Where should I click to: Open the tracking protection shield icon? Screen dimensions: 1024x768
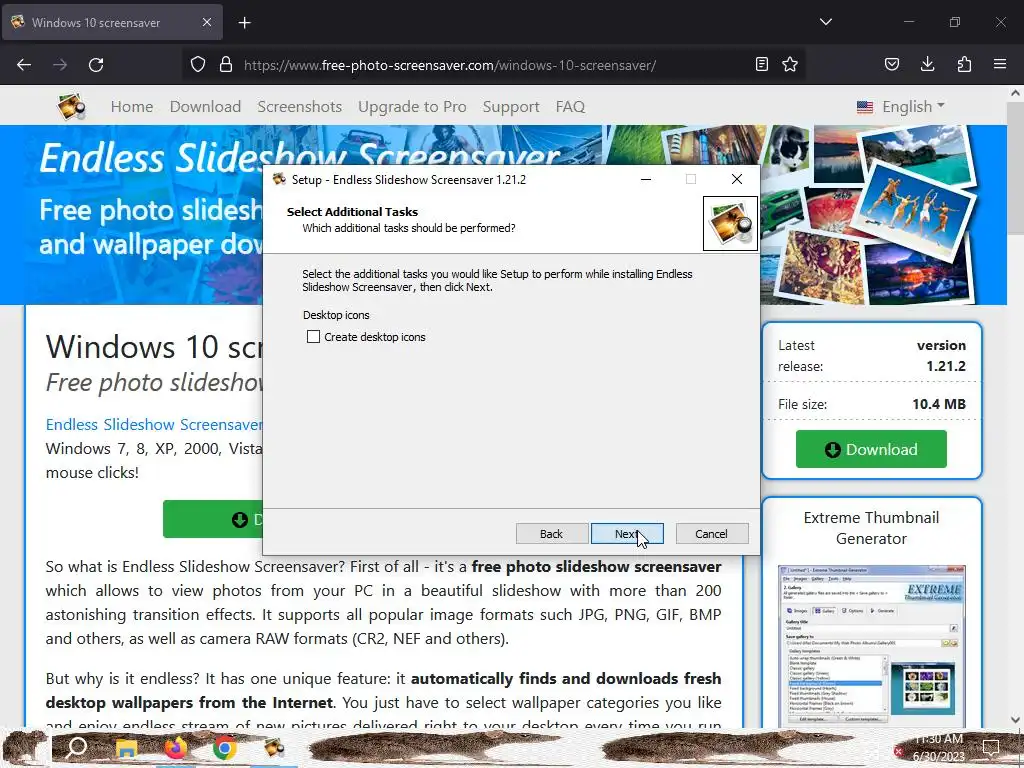pos(198,65)
